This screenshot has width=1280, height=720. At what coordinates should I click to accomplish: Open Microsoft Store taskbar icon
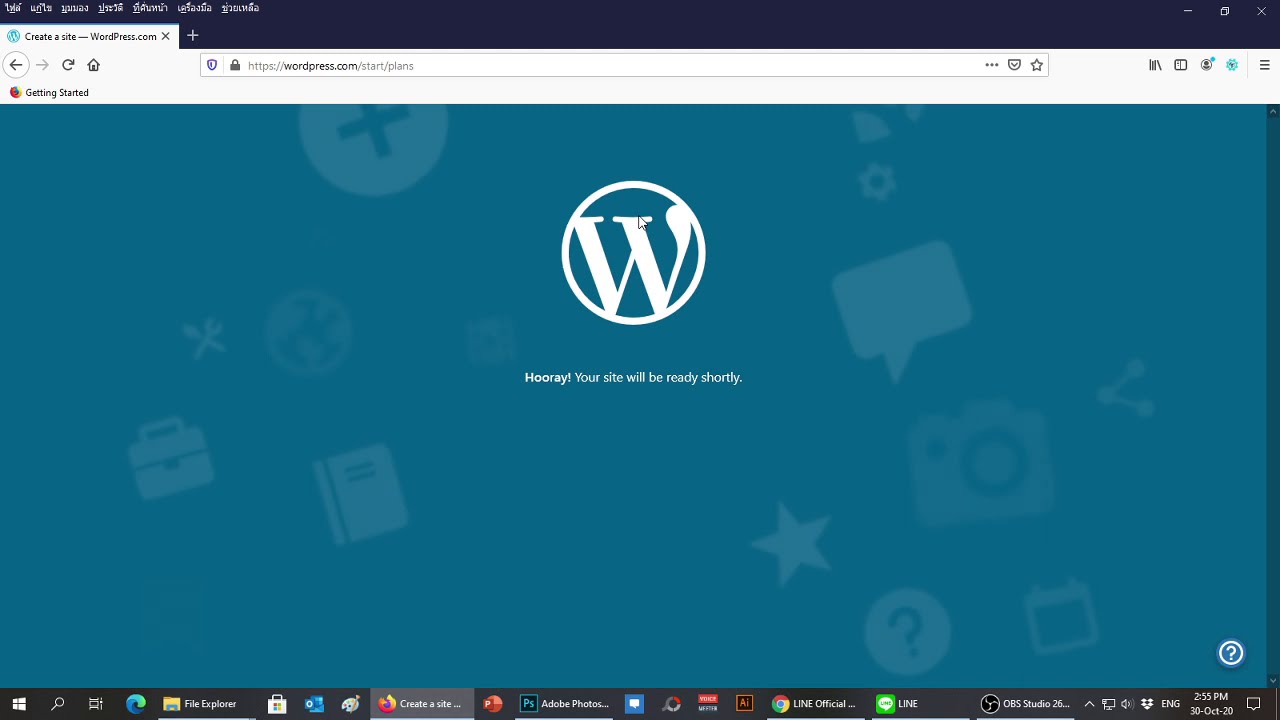click(277, 704)
